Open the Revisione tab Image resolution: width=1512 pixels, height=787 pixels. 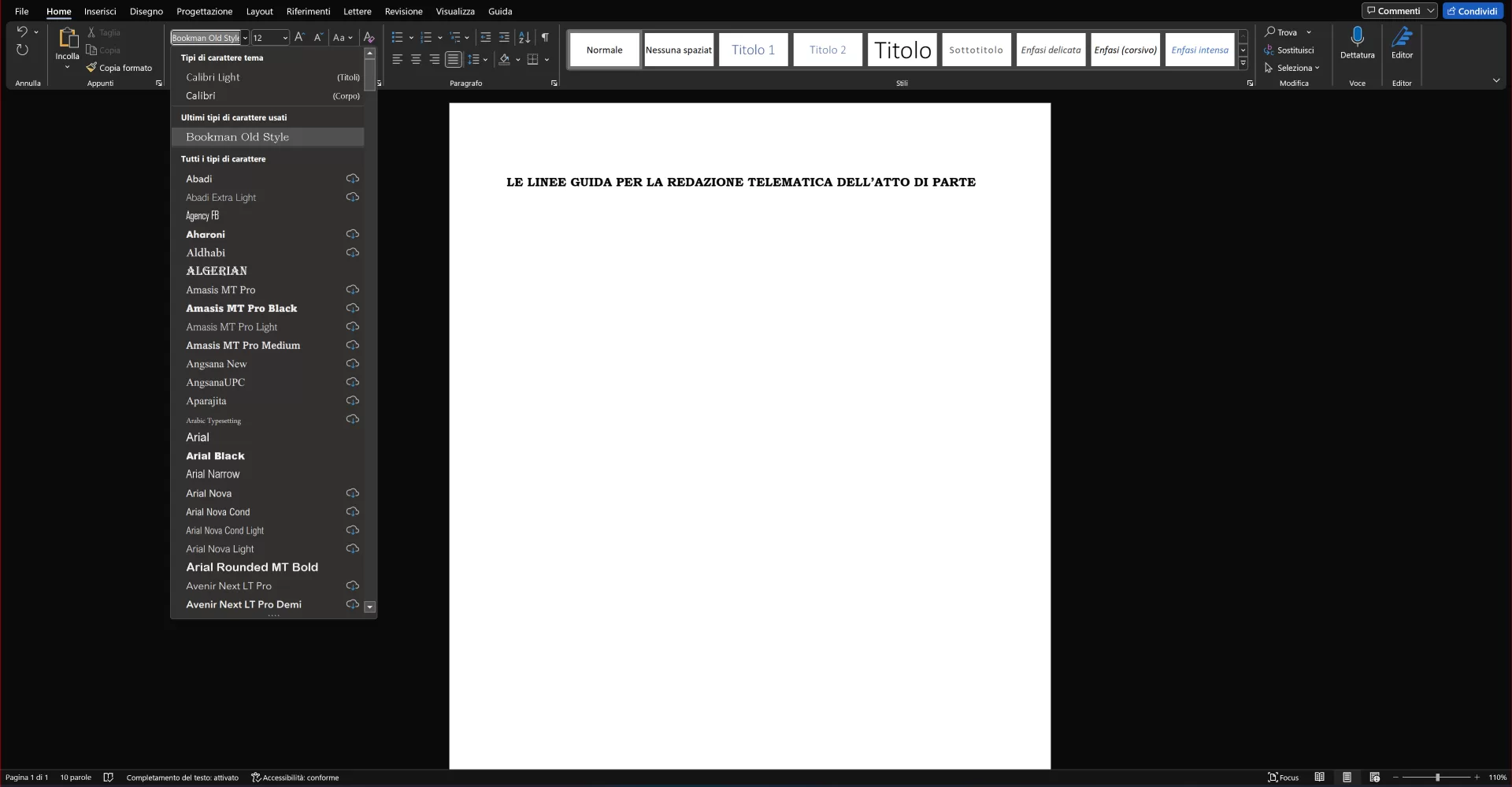coord(403,11)
